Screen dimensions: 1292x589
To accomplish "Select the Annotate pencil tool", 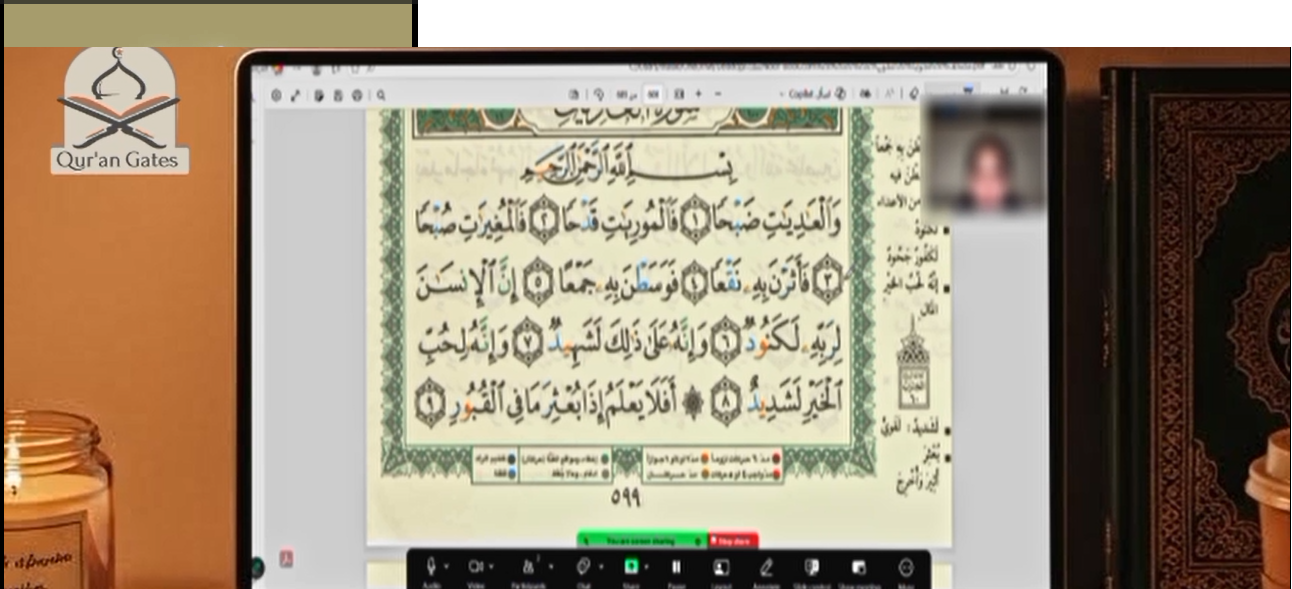I will 766,567.
